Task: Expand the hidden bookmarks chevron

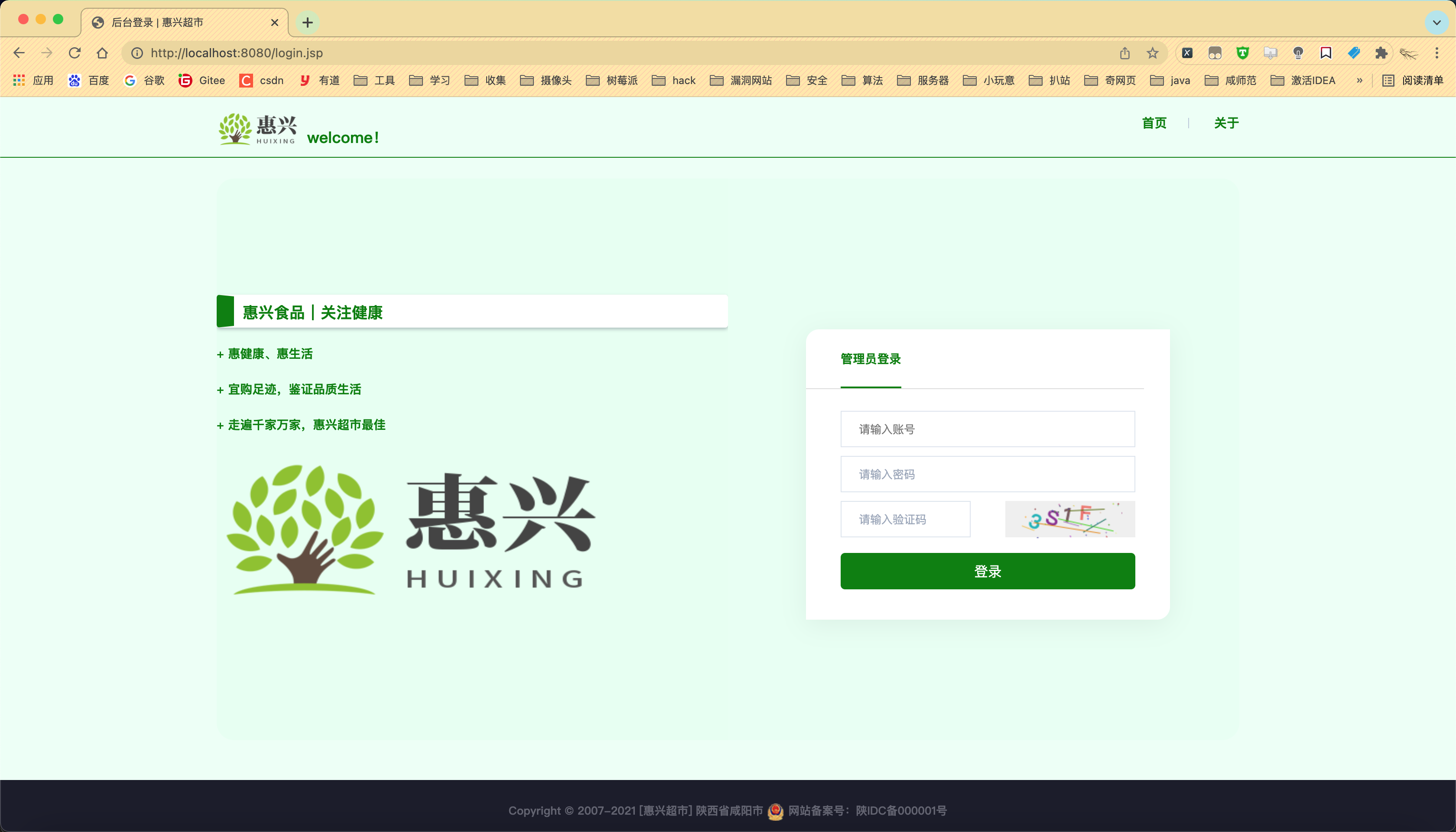Action: (x=1359, y=81)
